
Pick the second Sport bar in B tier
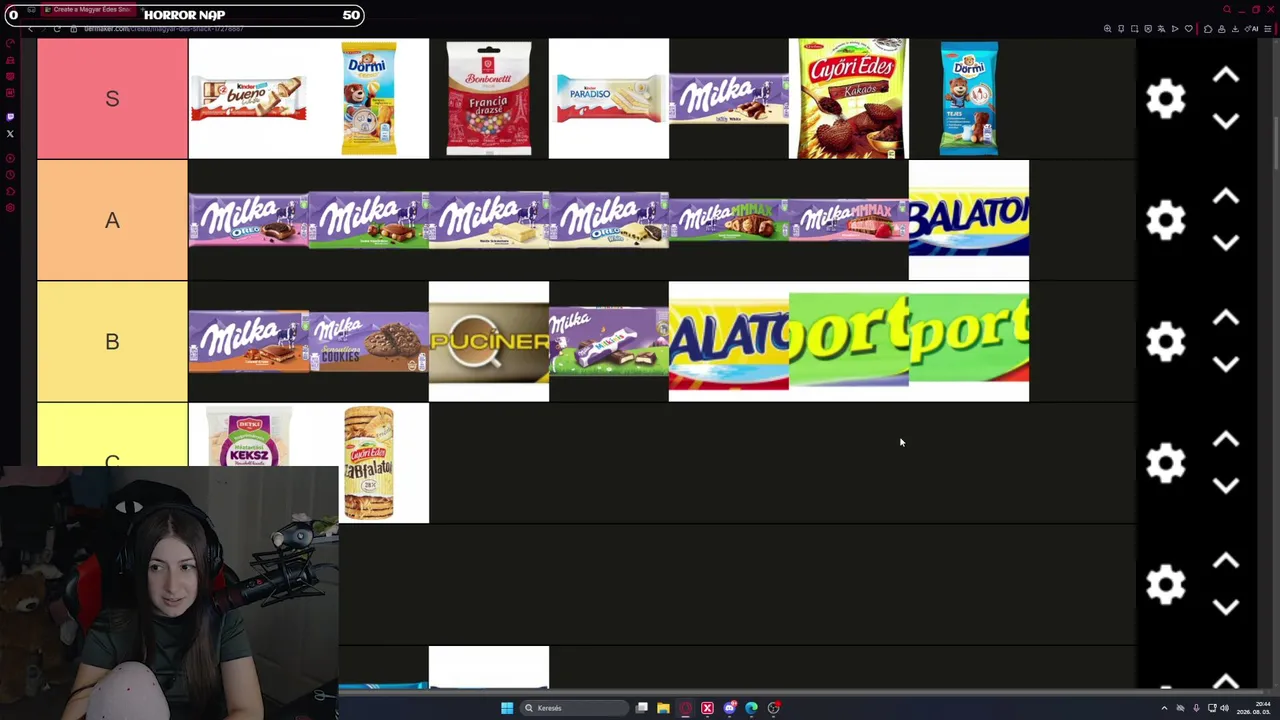click(969, 341)
